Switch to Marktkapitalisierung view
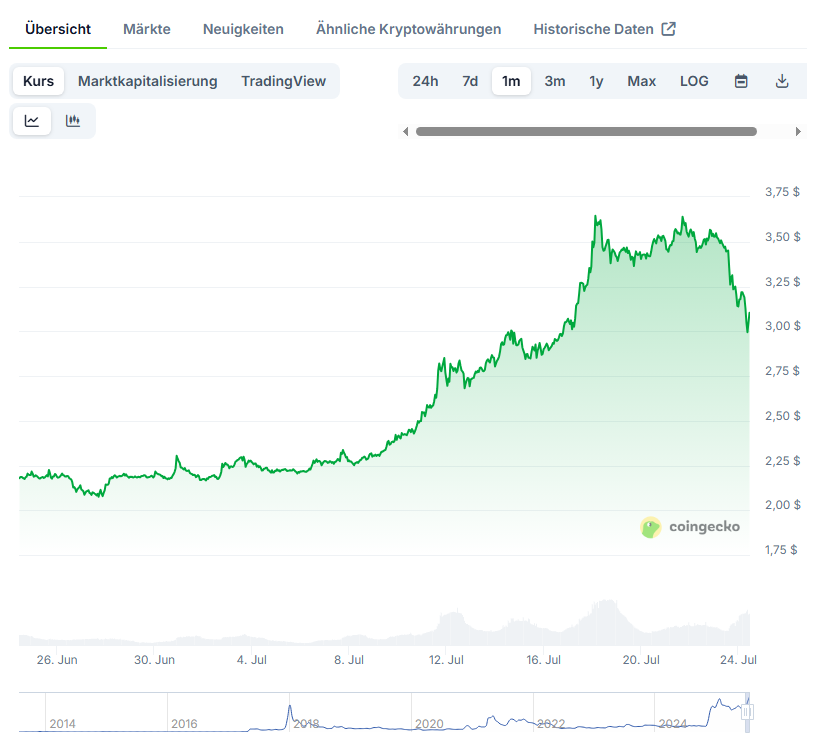 click(x=147, y=81)
